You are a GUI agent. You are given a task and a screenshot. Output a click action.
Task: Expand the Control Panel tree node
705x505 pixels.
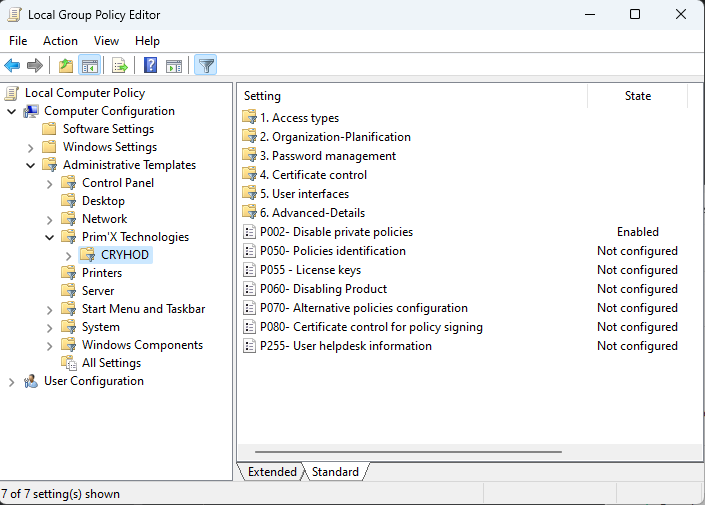point(50,183)
